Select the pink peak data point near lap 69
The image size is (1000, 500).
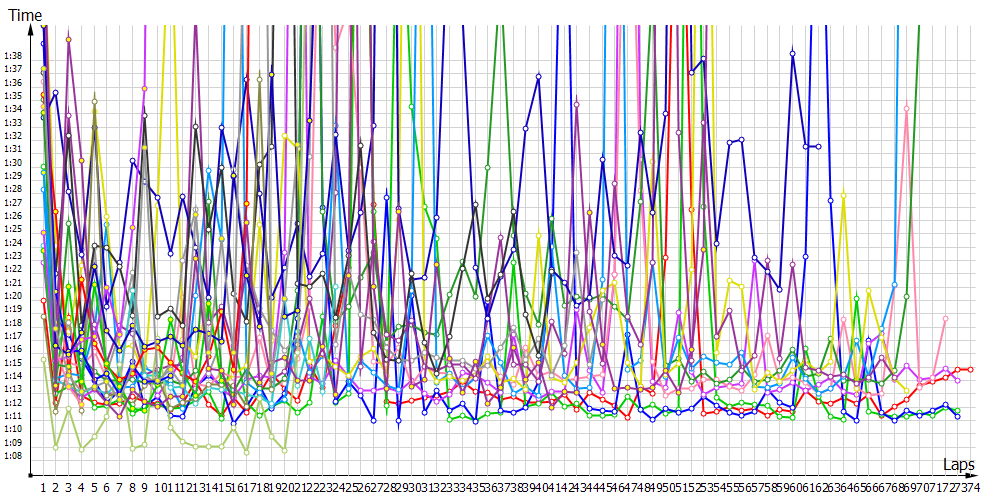[907, 108]
